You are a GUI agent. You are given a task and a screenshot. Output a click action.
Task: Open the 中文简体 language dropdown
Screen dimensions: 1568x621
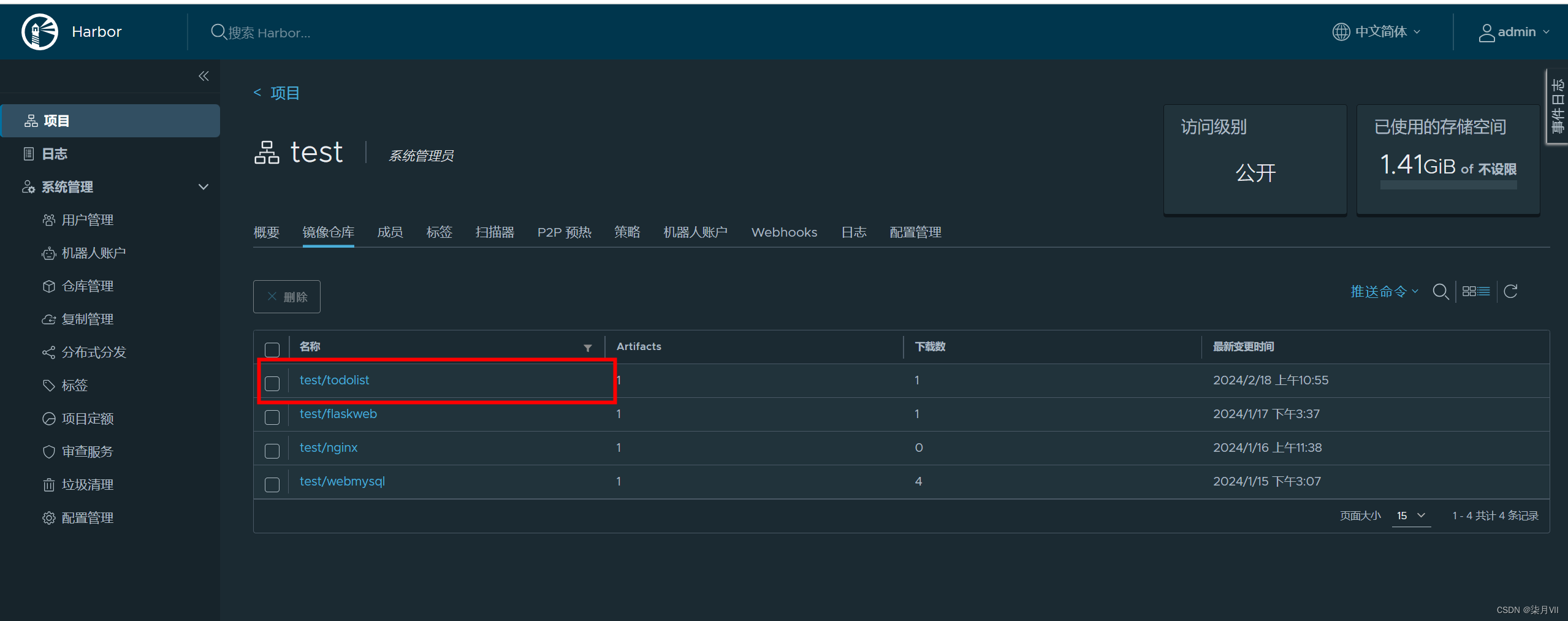point(1376,32)
